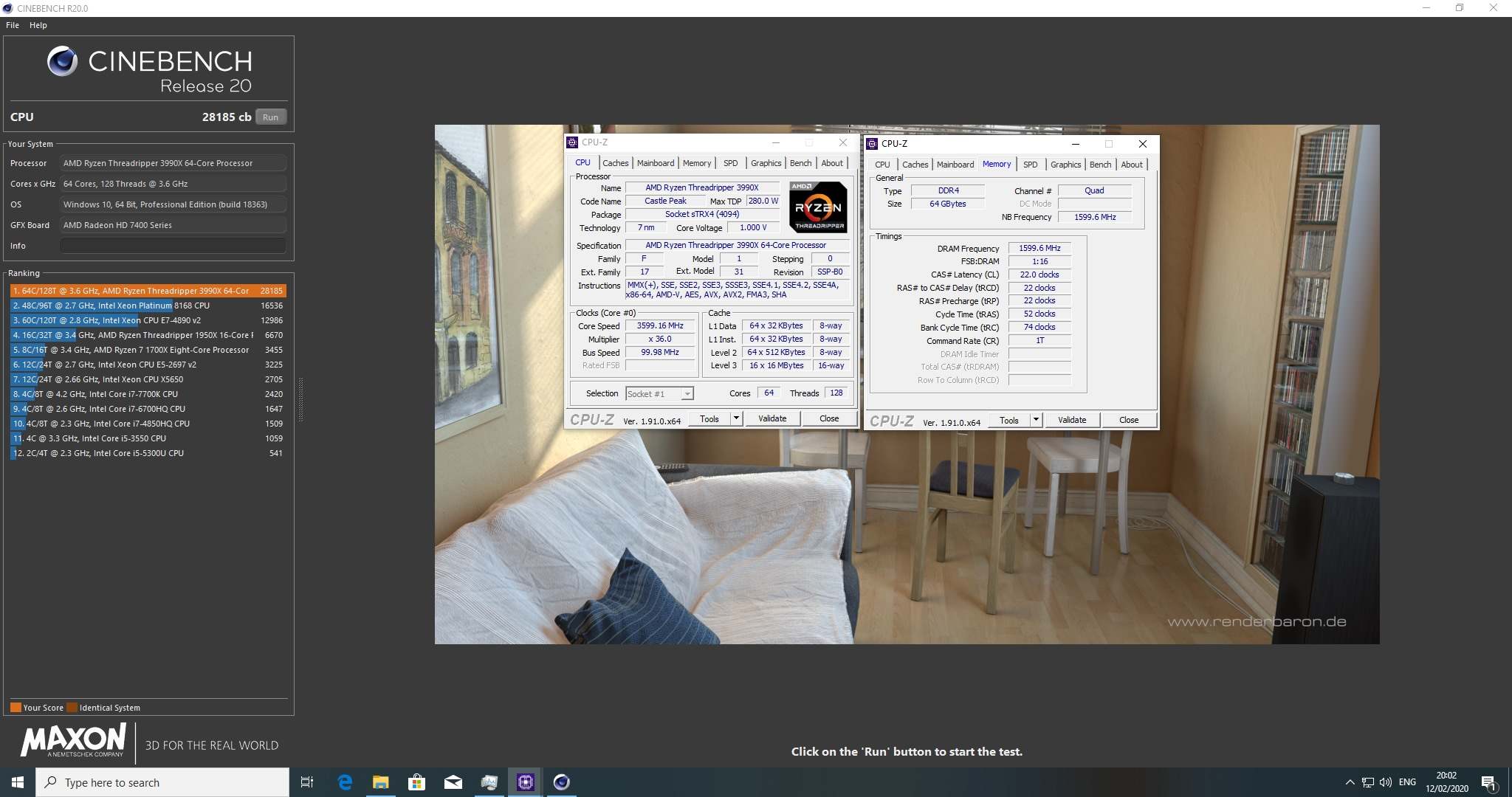
Task: Click the Identical System brown legend swatch
Action: (x=72, y=707)
